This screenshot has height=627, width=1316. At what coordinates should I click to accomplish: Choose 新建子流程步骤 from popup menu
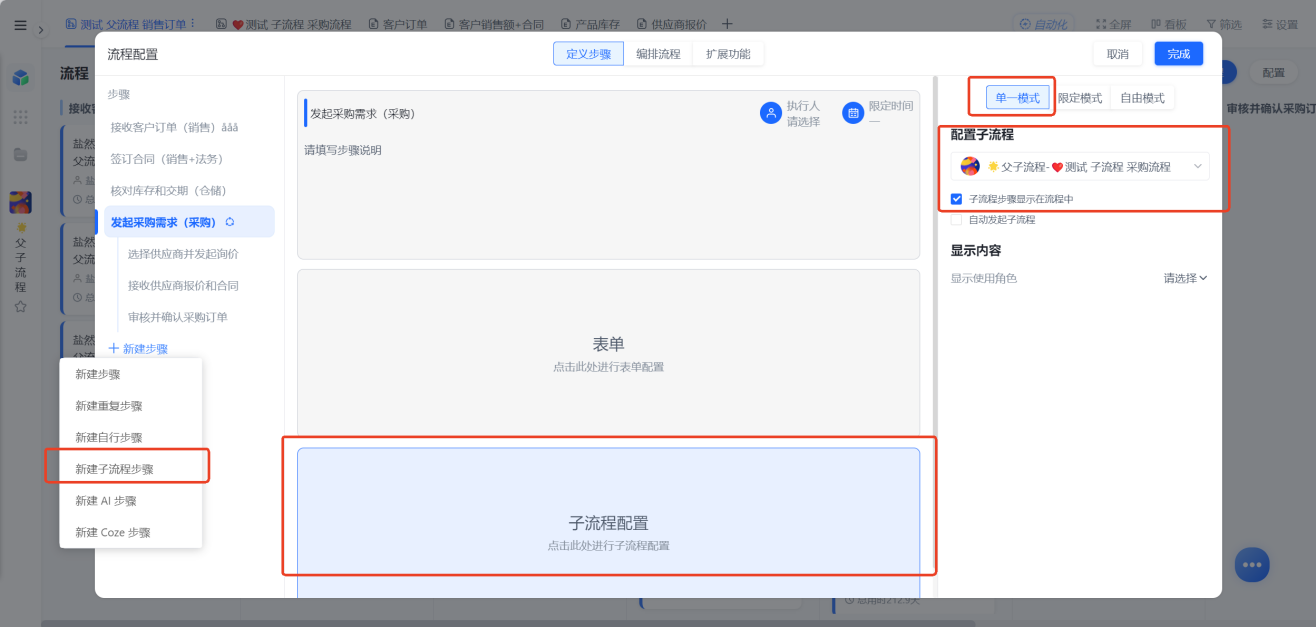131,469
